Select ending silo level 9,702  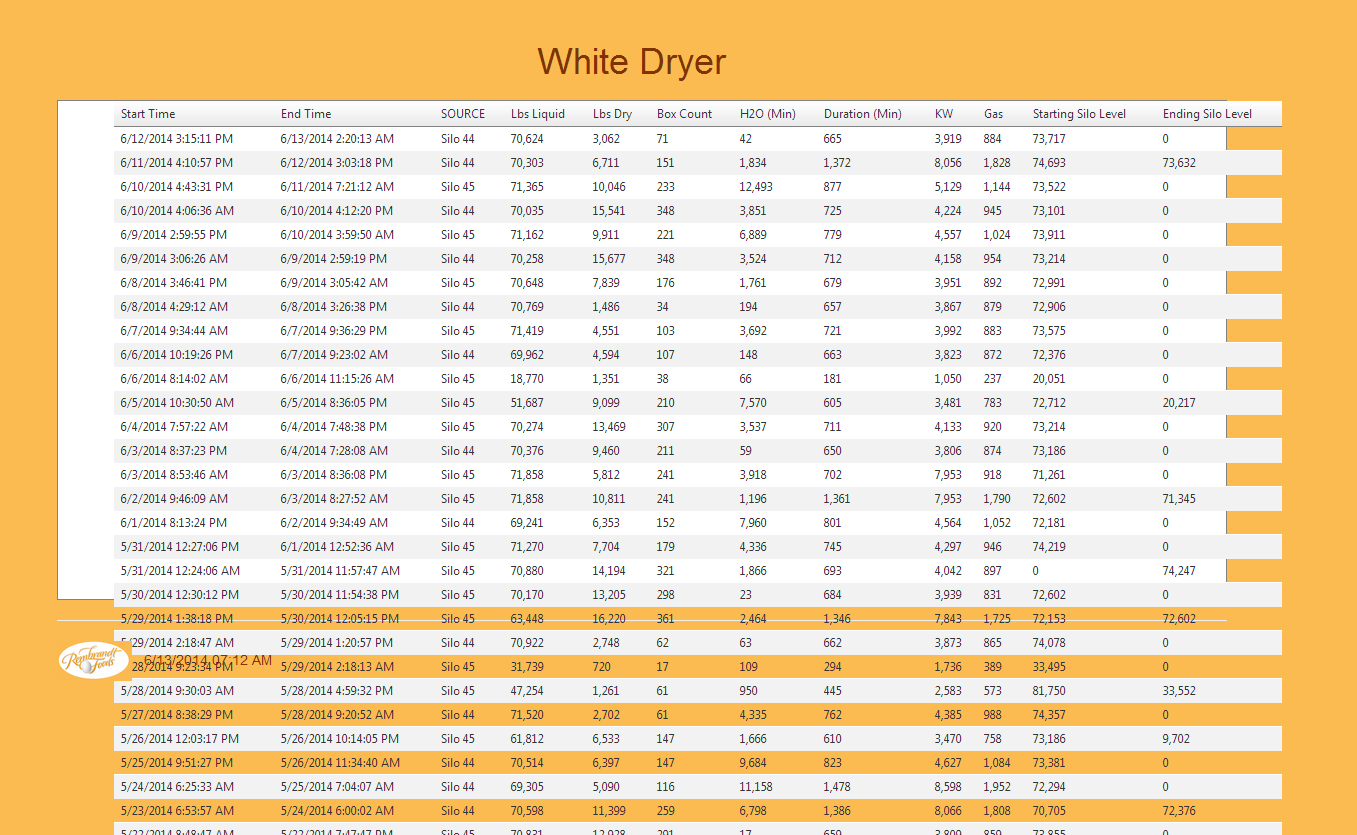[1177, 739]
